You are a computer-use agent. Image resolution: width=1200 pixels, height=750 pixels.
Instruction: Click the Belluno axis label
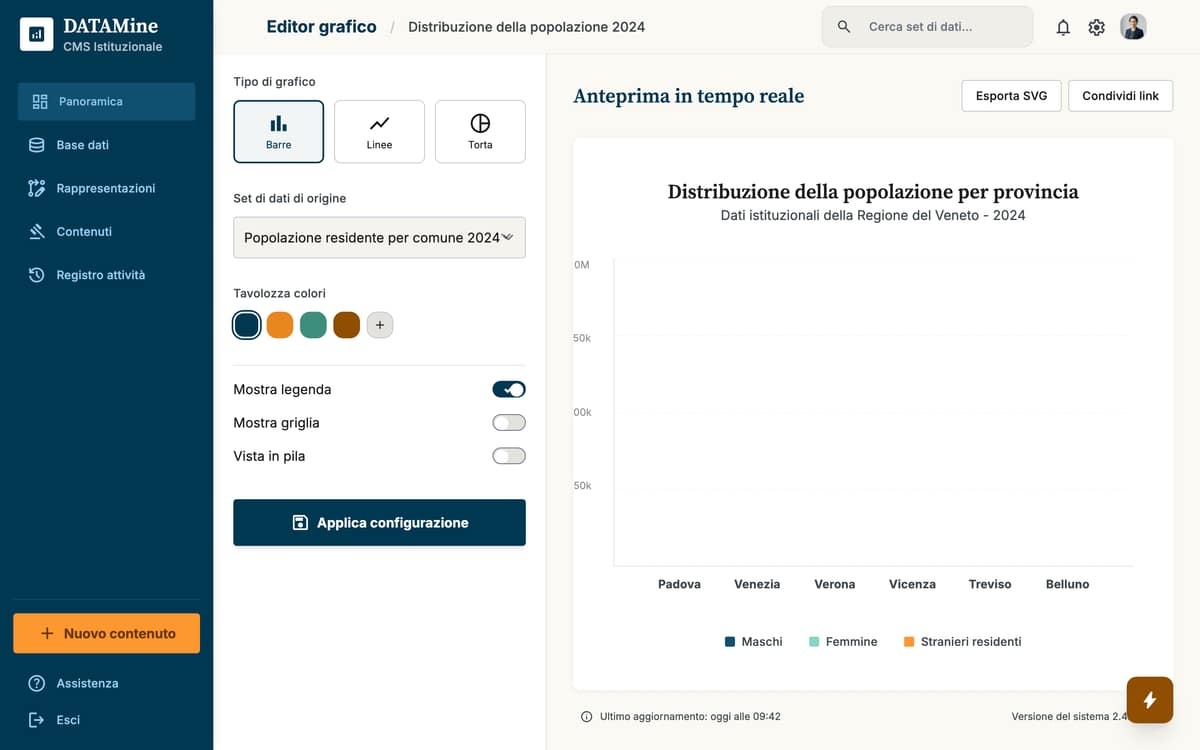coord(1068,584)
